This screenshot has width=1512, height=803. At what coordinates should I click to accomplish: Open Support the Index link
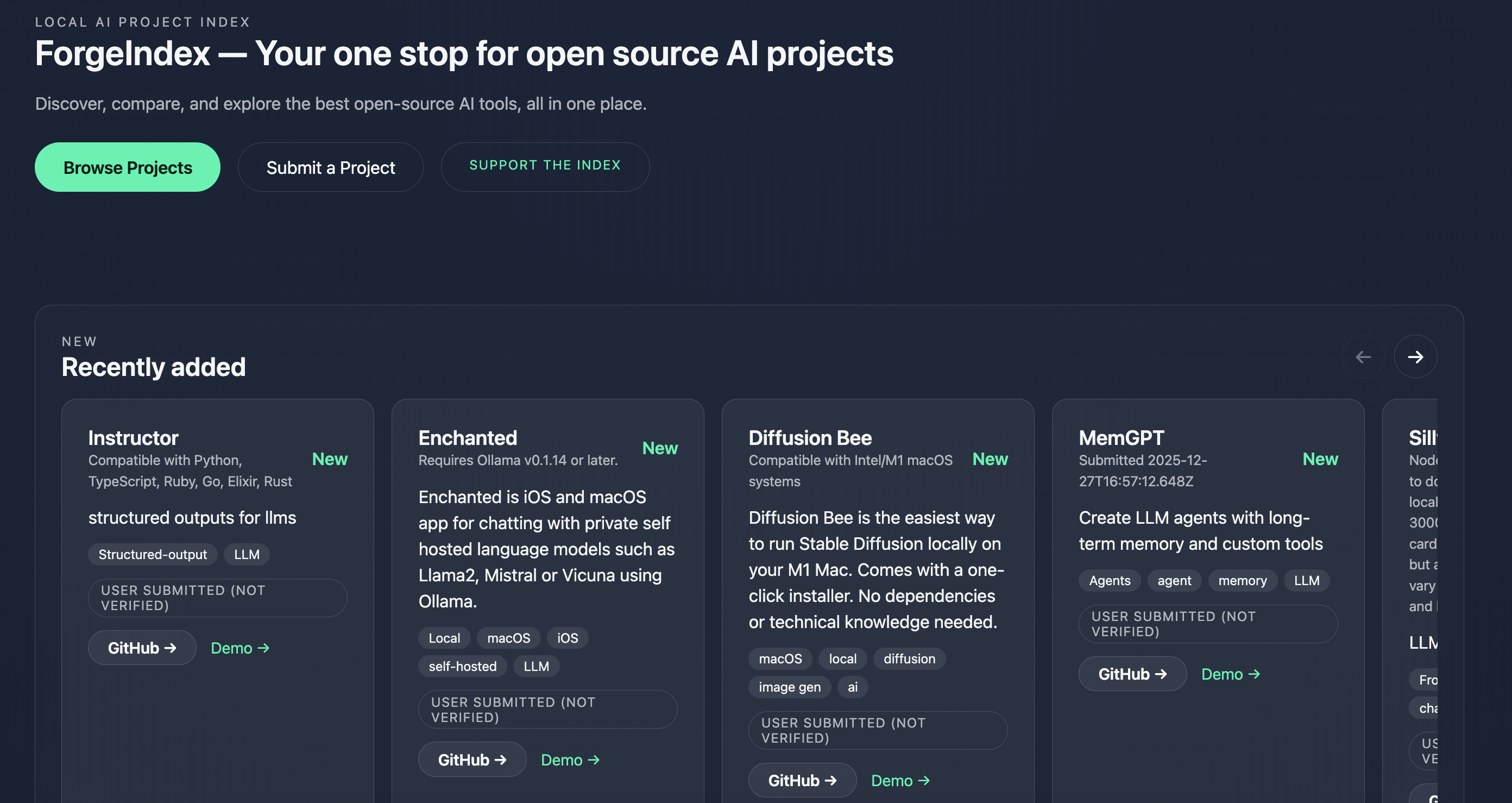[545, 166]
